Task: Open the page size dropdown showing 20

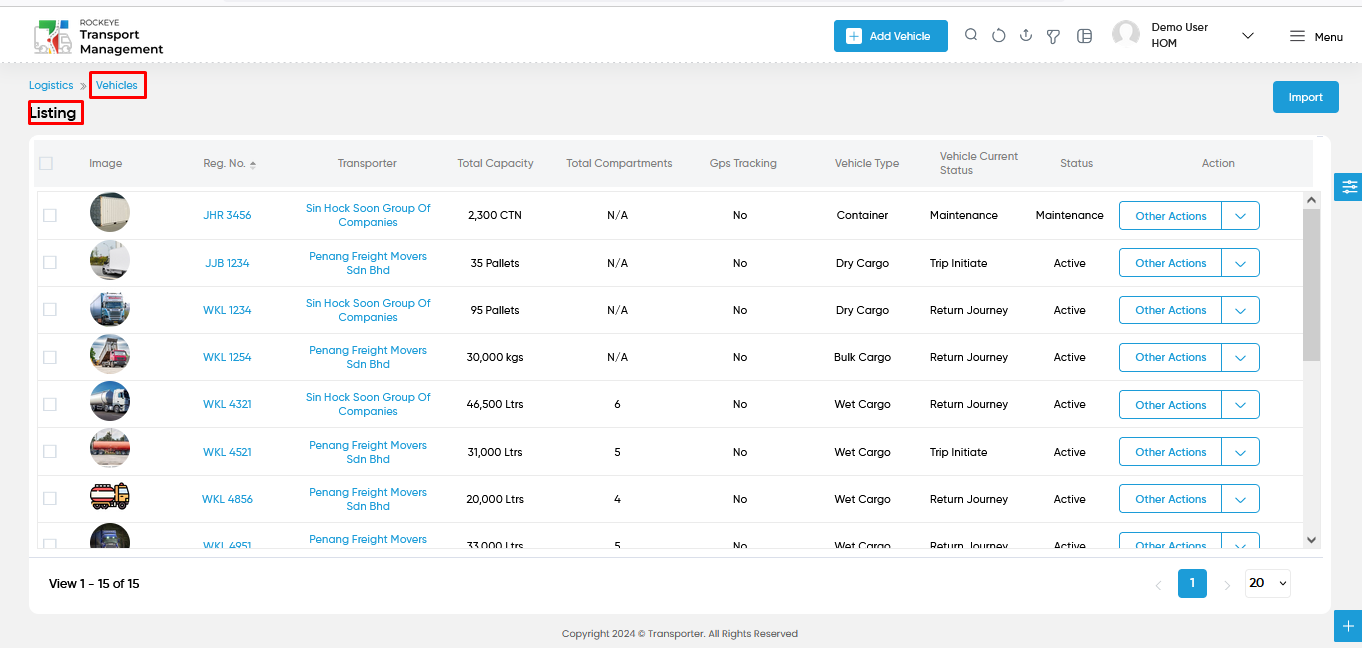Action: click(x=1268, y=583)
